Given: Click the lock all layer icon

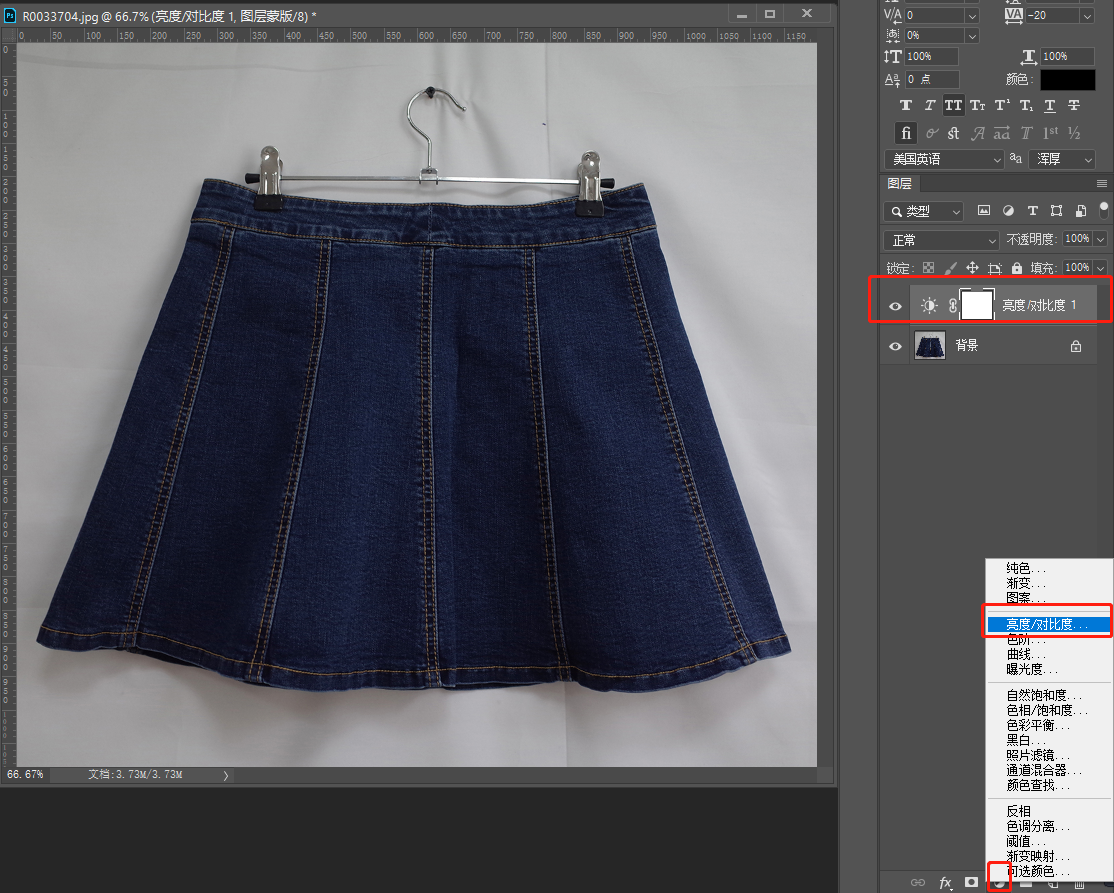Looking at the screenshot, I should tap(1017, 268).
